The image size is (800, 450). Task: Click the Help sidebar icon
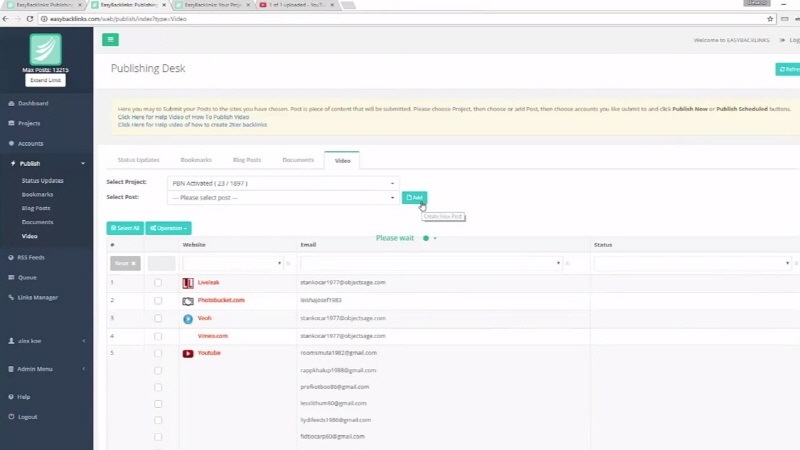11,397
